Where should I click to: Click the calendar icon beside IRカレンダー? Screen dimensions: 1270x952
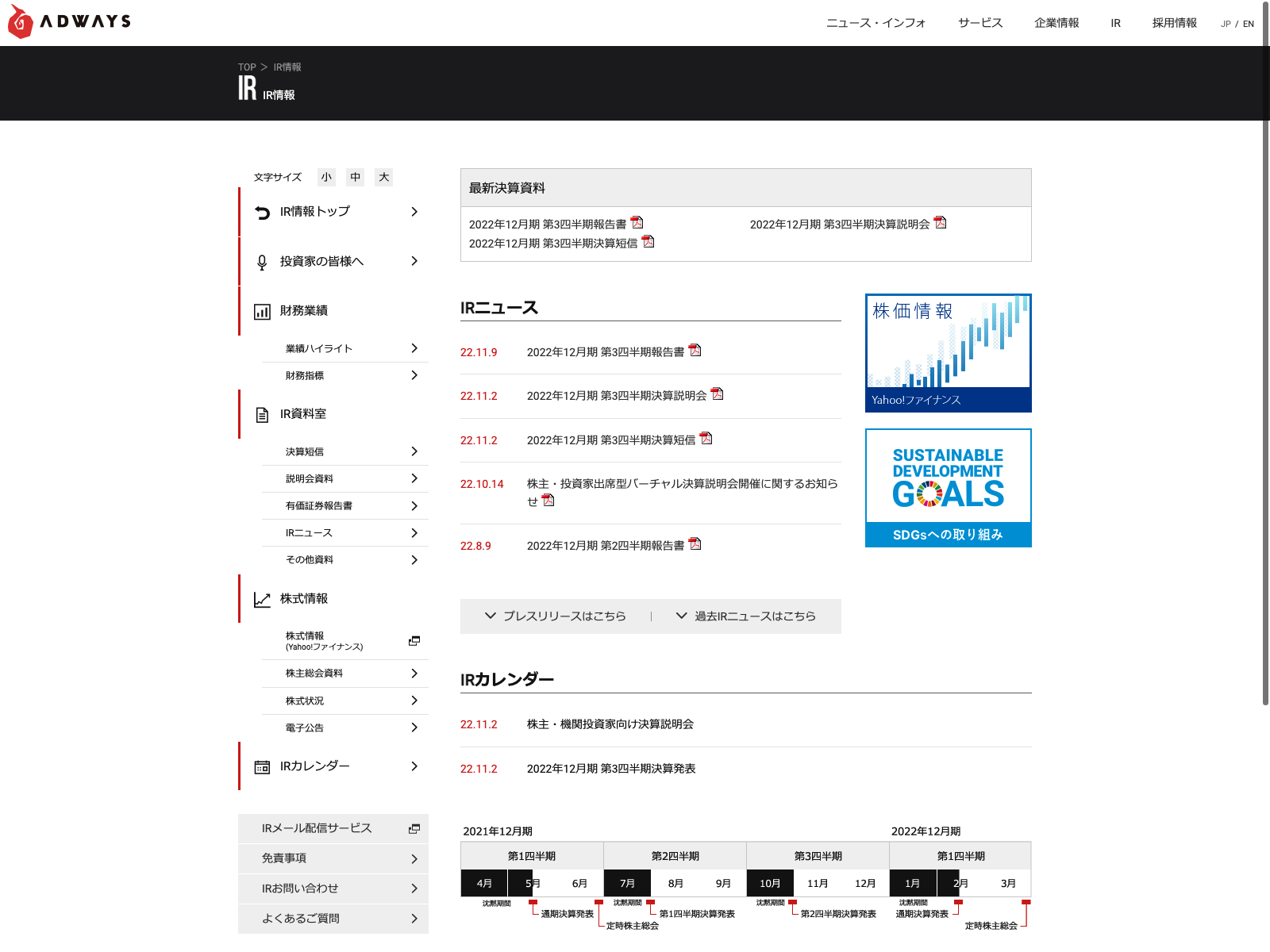(262, 767)
